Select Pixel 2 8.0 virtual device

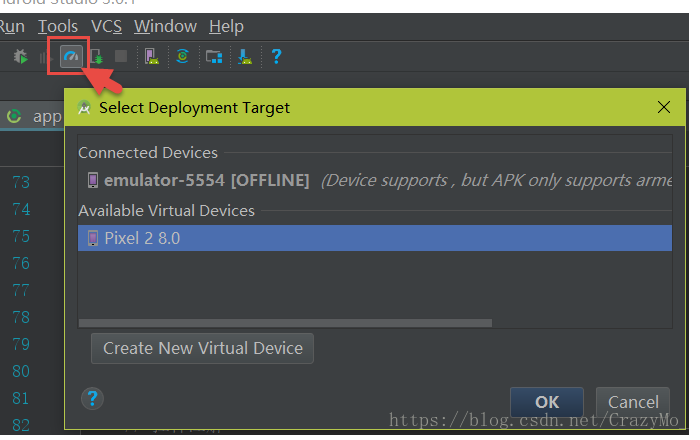click(375, 238)
